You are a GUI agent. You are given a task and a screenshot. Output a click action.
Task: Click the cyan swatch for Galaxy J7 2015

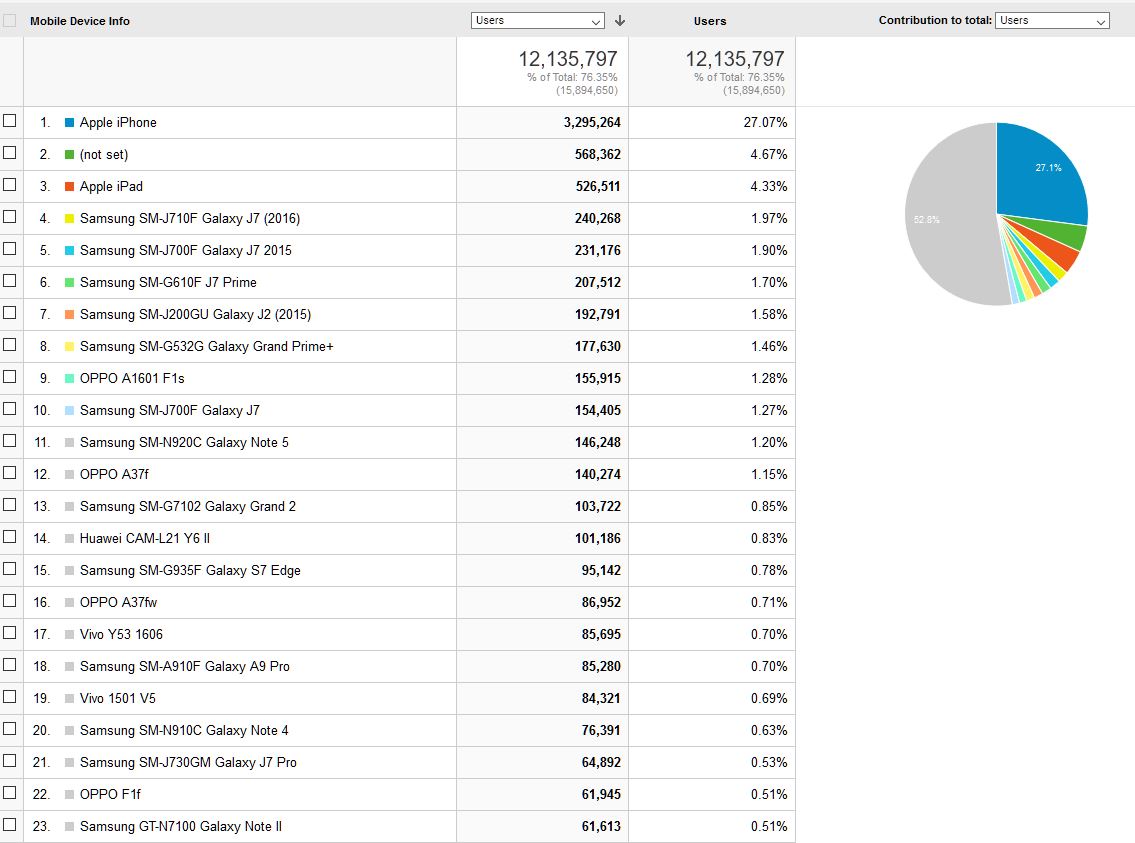(x=69, y=250)
